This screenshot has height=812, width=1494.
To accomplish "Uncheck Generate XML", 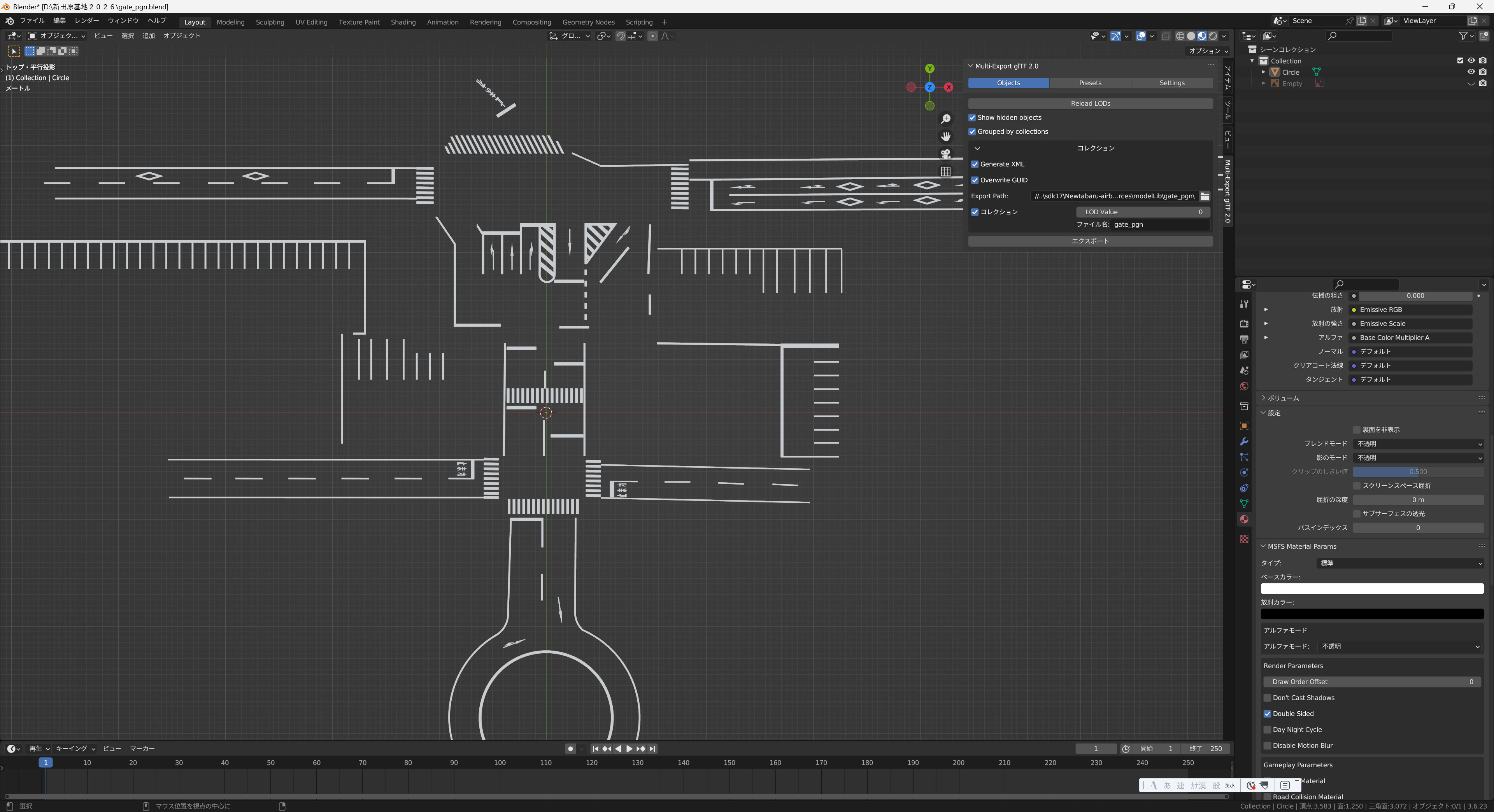I will (x=975, y=164).
